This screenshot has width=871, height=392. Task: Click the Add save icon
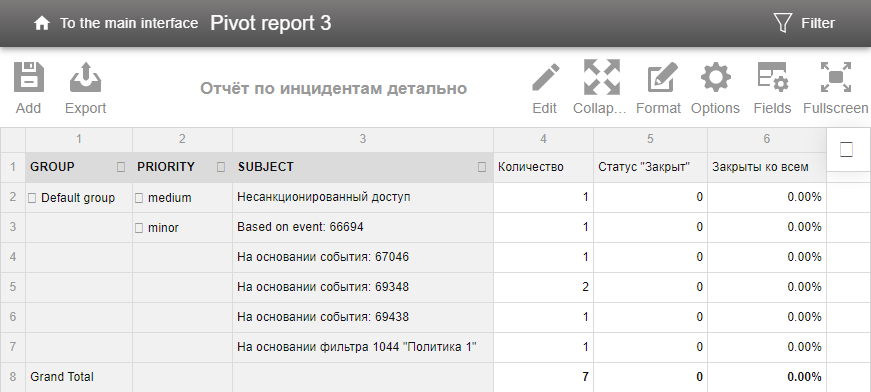[28, 77]
